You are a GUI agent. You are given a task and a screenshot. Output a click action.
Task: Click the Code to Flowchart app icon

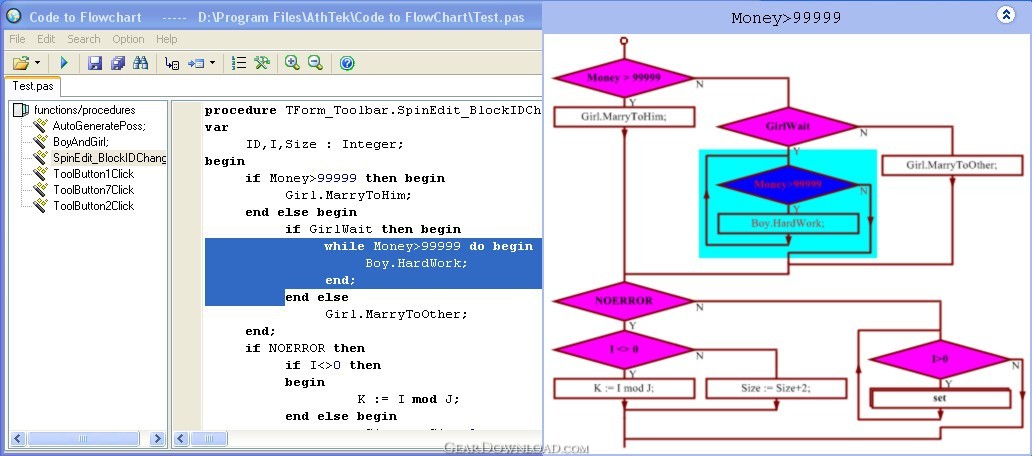click(14, 16)
